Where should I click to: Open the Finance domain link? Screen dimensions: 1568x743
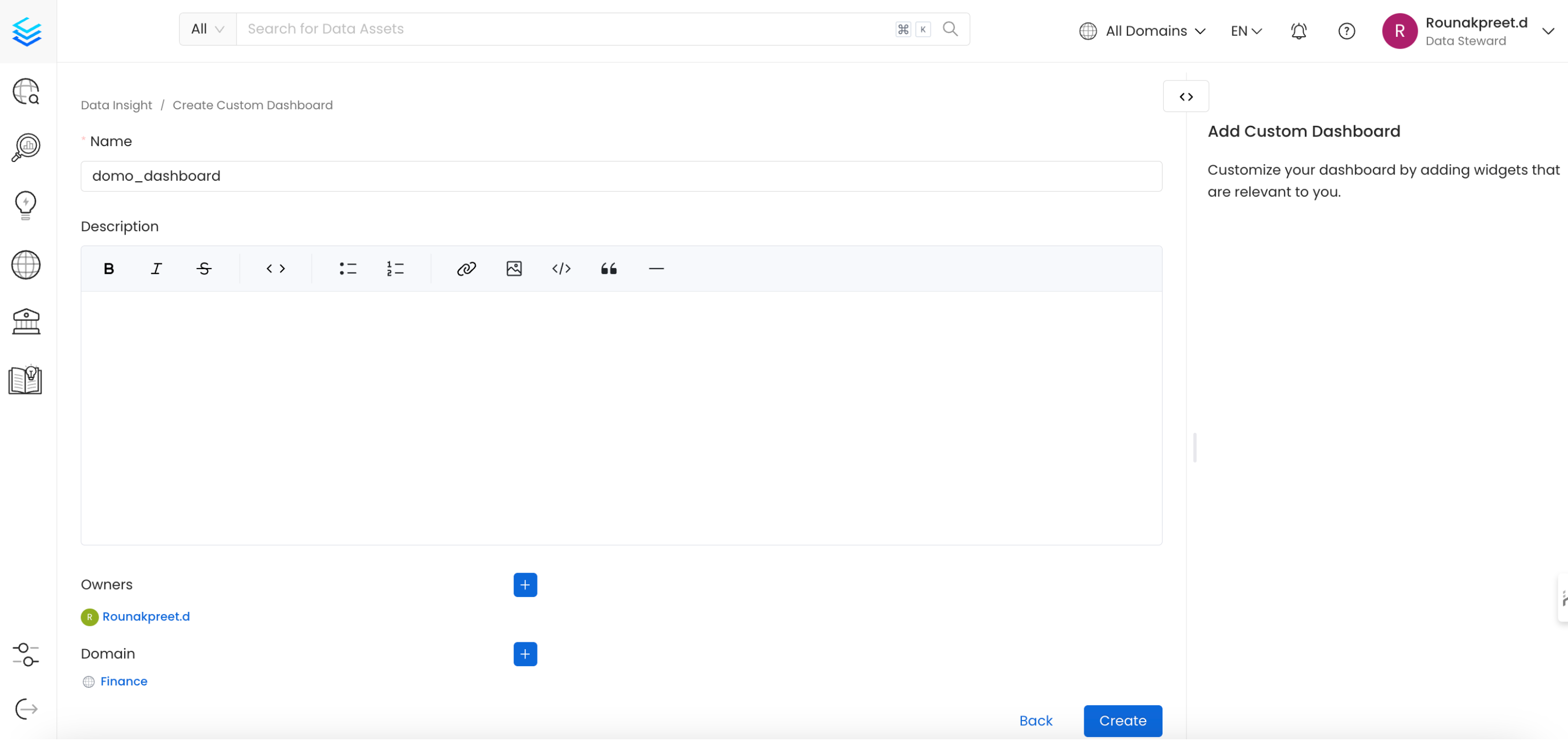pyautogui.click(x=124, y=681)
